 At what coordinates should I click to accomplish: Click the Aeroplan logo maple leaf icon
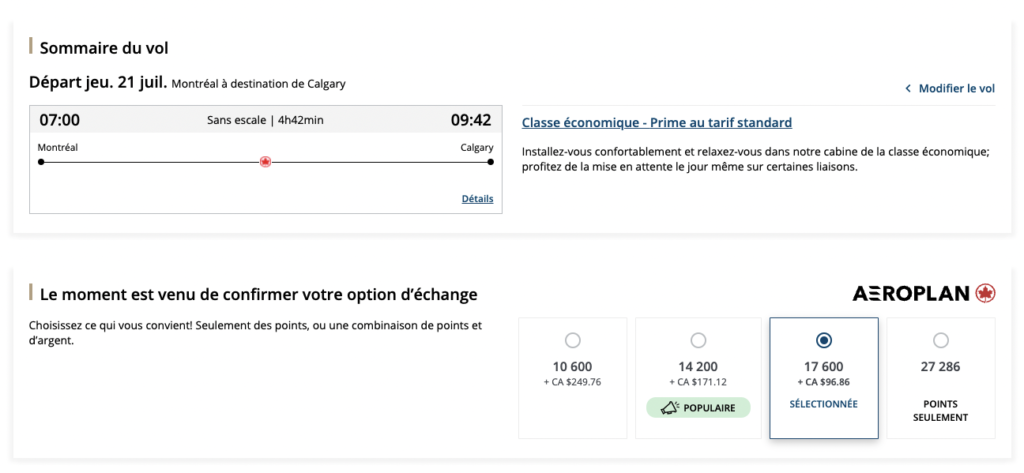coord(986,293)
